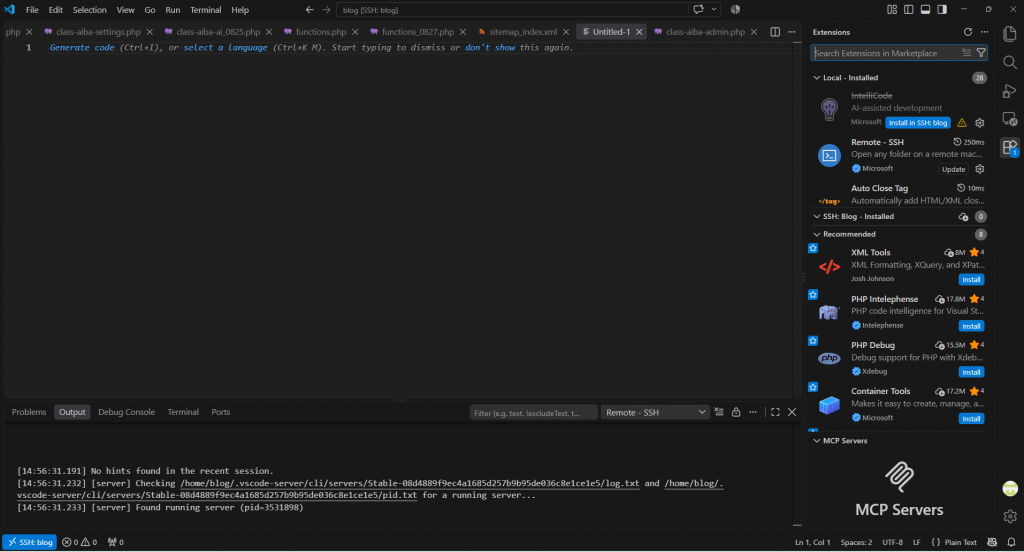This screenshot has height=552, width=1024.
Task: Toggle primary side bar visibility
Action: coord(908,10)
